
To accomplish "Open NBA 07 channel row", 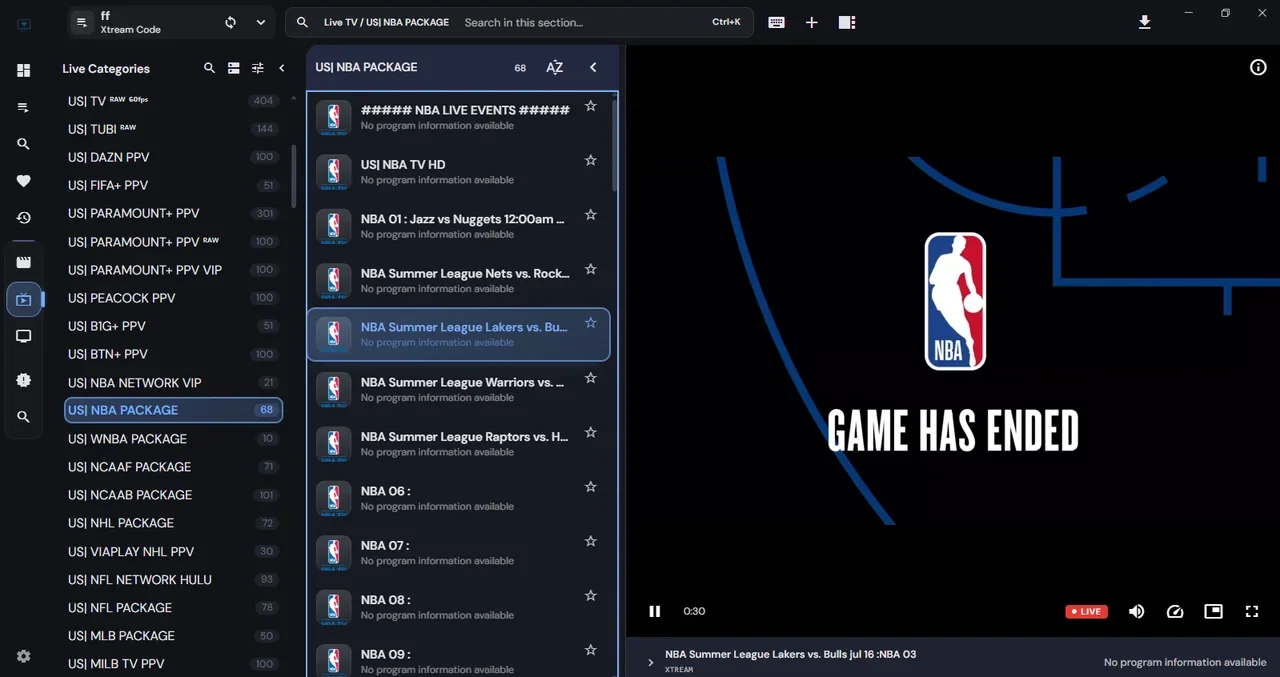I will click(458, 552).
